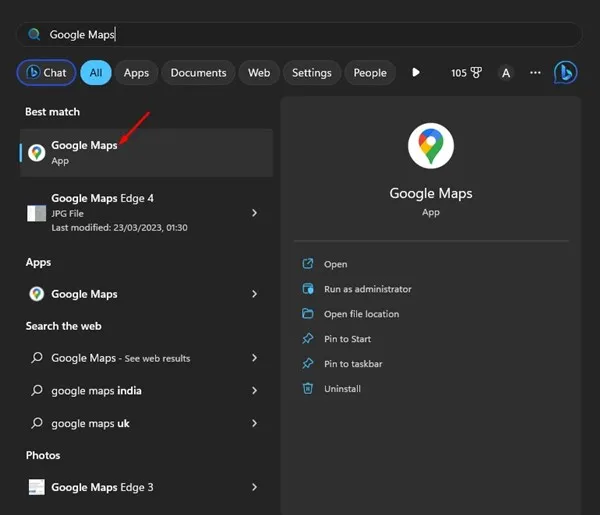Click the Search the web heading
Image resolution: width=600 pixels, height=515 pixels.
tap(64, 326)
